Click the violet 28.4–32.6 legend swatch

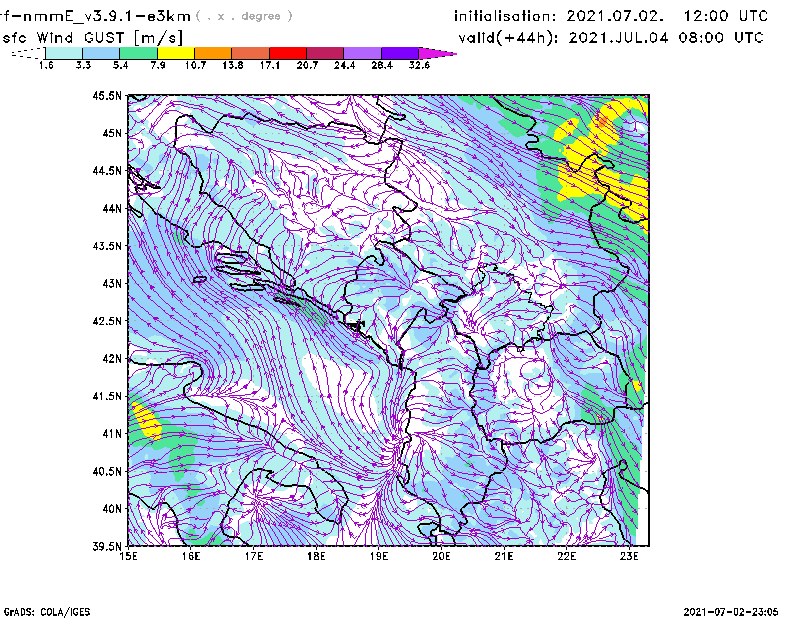400,53
